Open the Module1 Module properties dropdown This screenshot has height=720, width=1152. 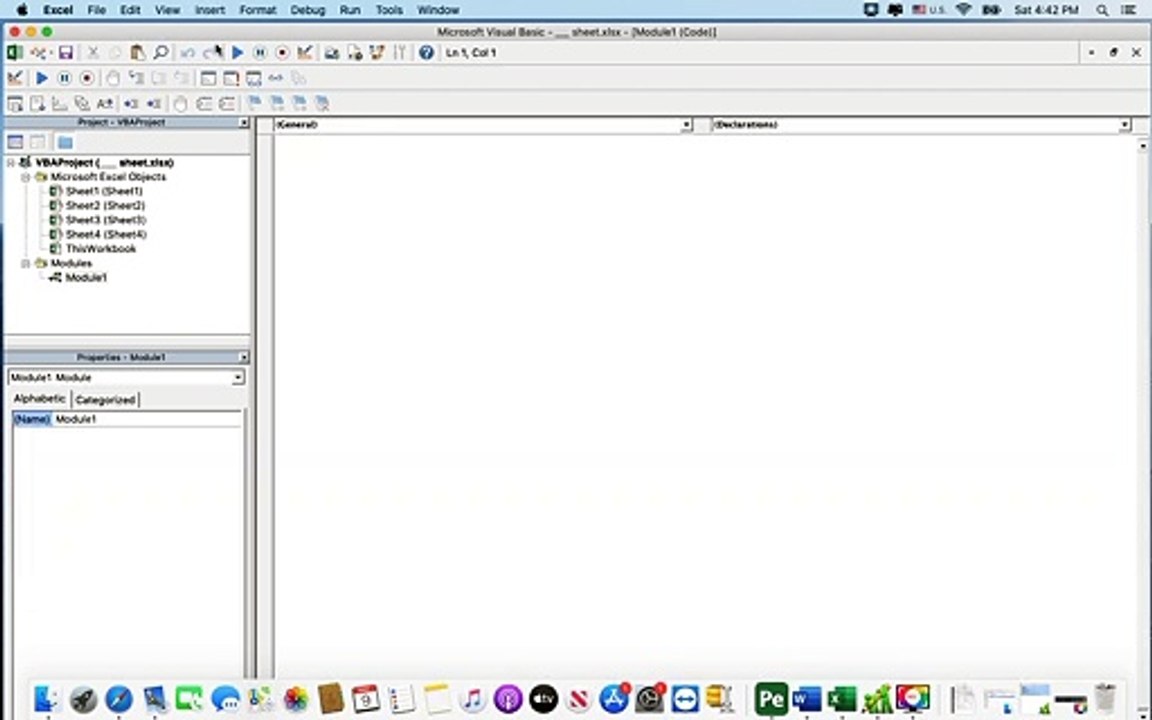coord(237,378)
